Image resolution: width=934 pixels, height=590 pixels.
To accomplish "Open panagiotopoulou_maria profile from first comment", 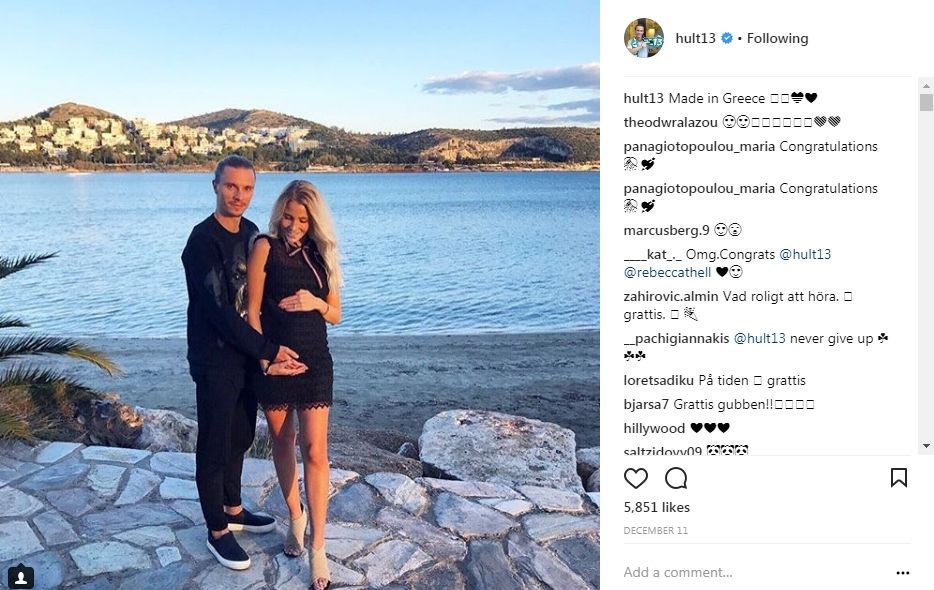I will coord(699,147).
